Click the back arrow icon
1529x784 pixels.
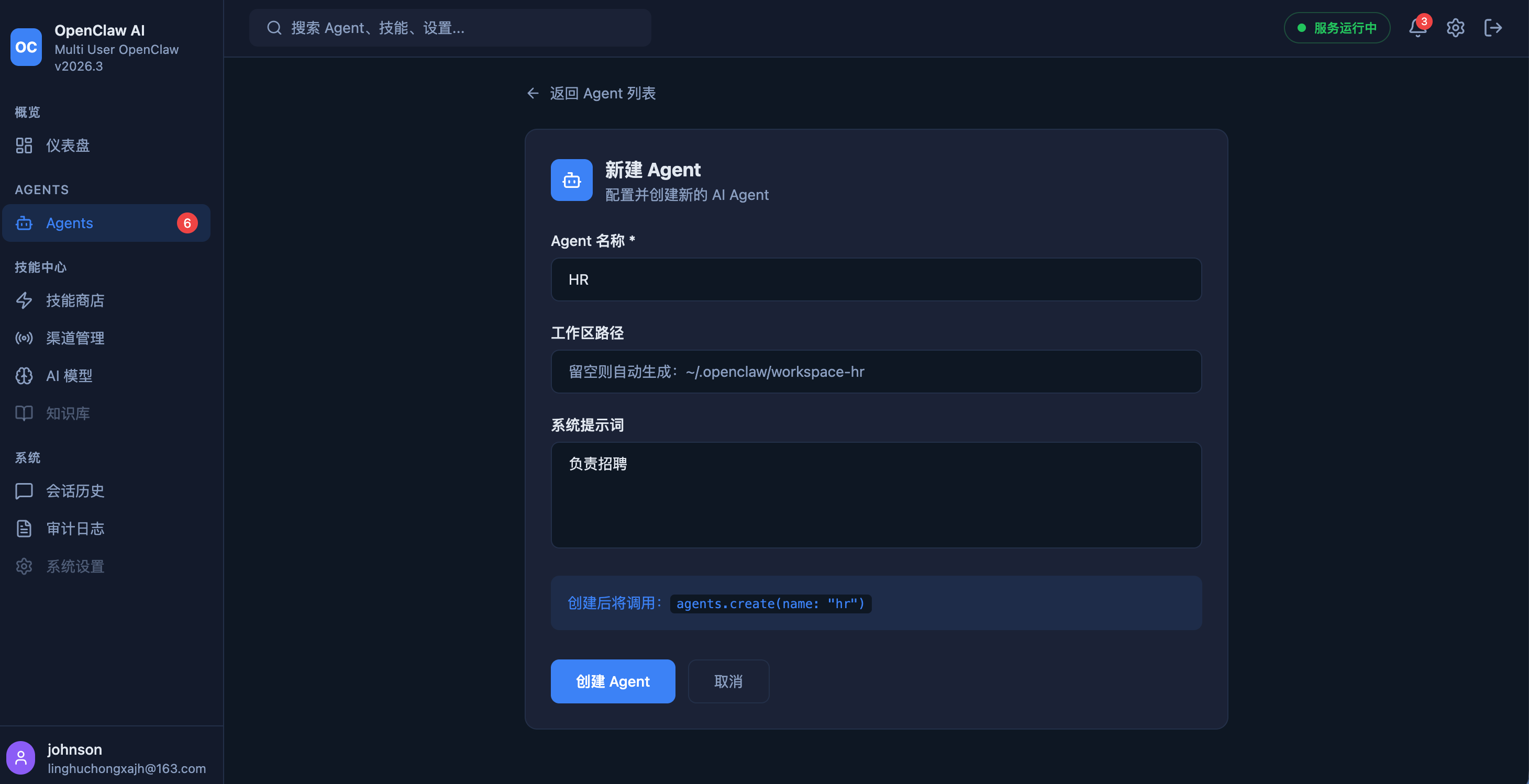533,93
